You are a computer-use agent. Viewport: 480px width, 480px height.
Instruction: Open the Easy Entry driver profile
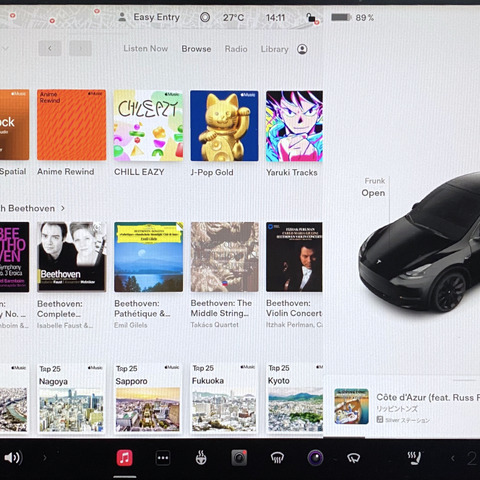coord(149,17)
